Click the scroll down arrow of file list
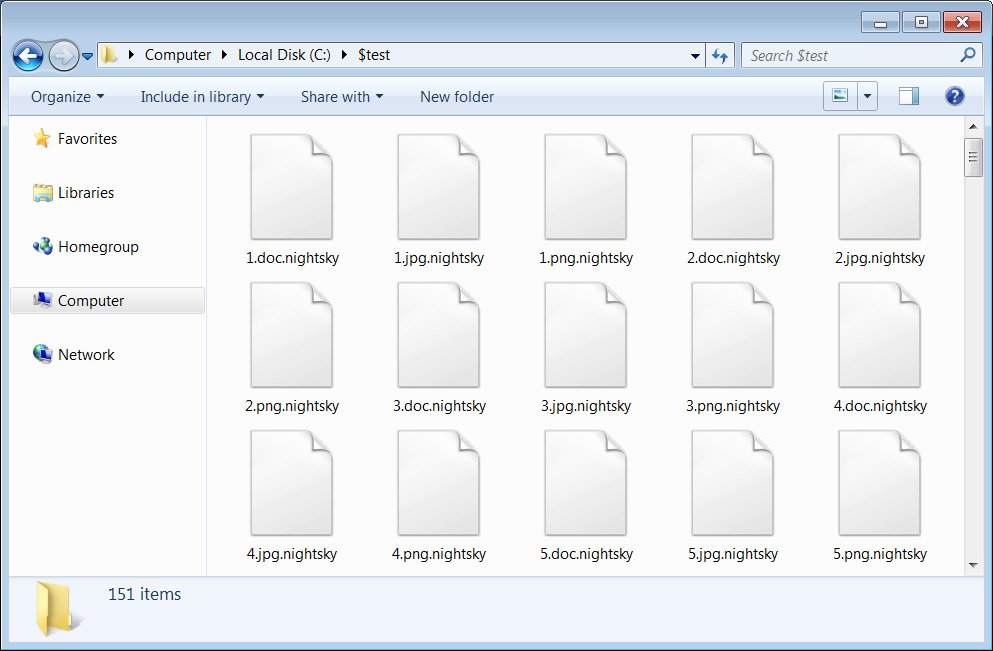The width and height of the screenshot is (993, 651). [x=973, y=566]
